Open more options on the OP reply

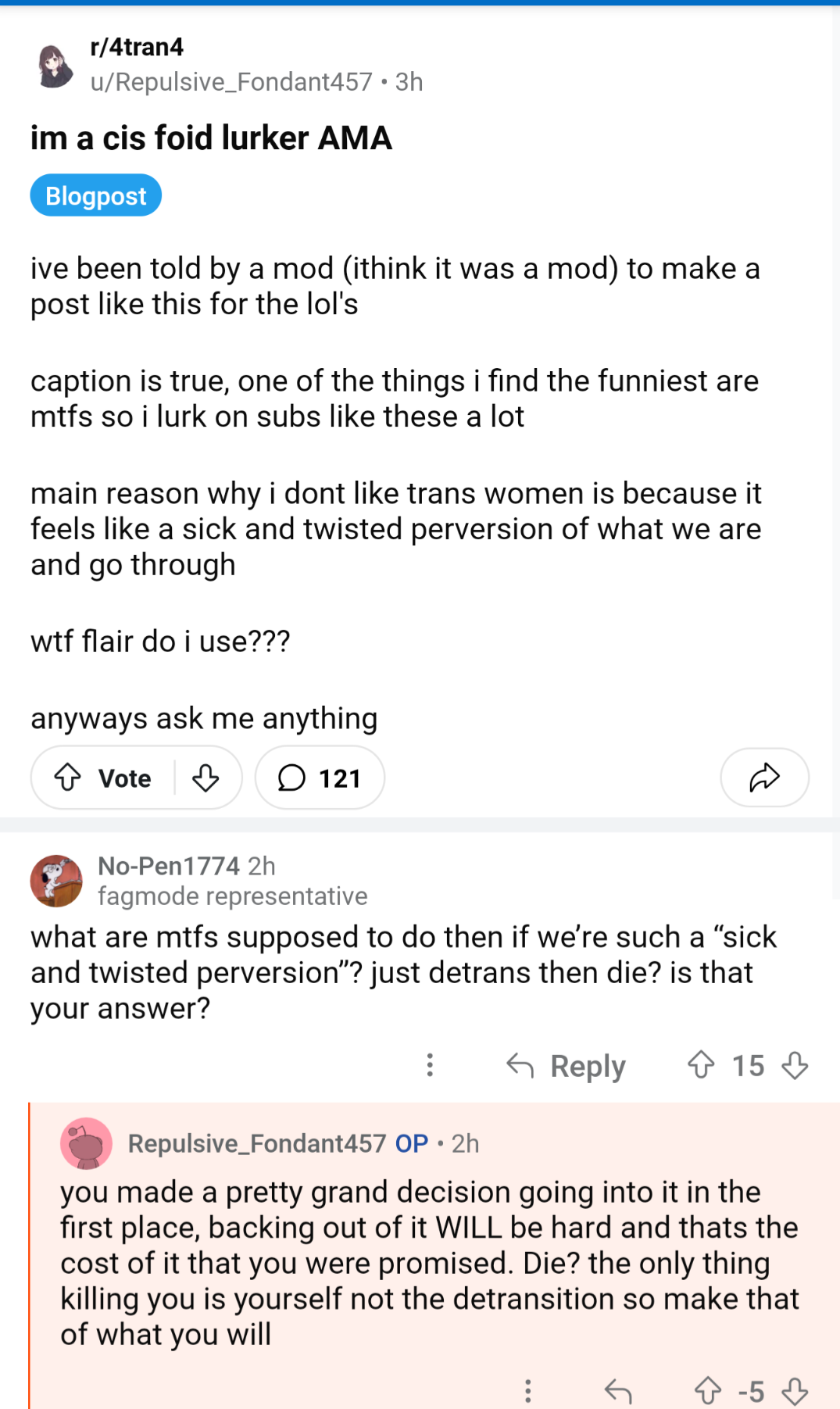coord(528,1391)
